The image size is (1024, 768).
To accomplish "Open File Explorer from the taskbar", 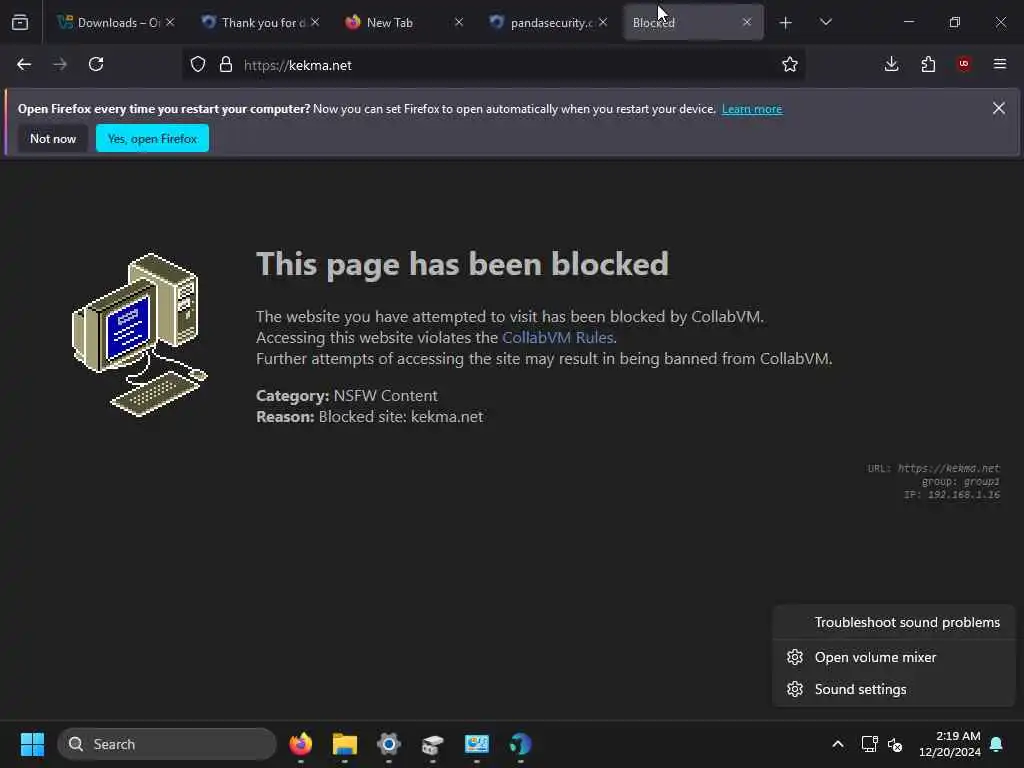I will tap(345, 744).
